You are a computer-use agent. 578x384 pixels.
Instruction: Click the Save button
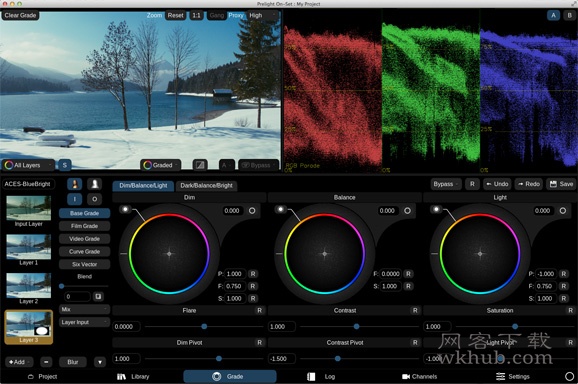[561, 184]
